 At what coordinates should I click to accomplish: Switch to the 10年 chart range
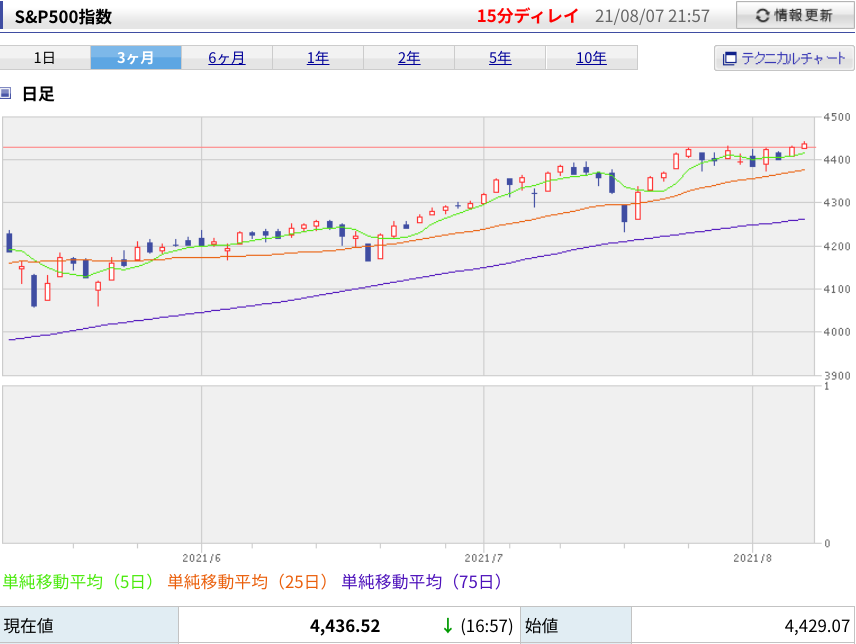(x=591, y=58)
